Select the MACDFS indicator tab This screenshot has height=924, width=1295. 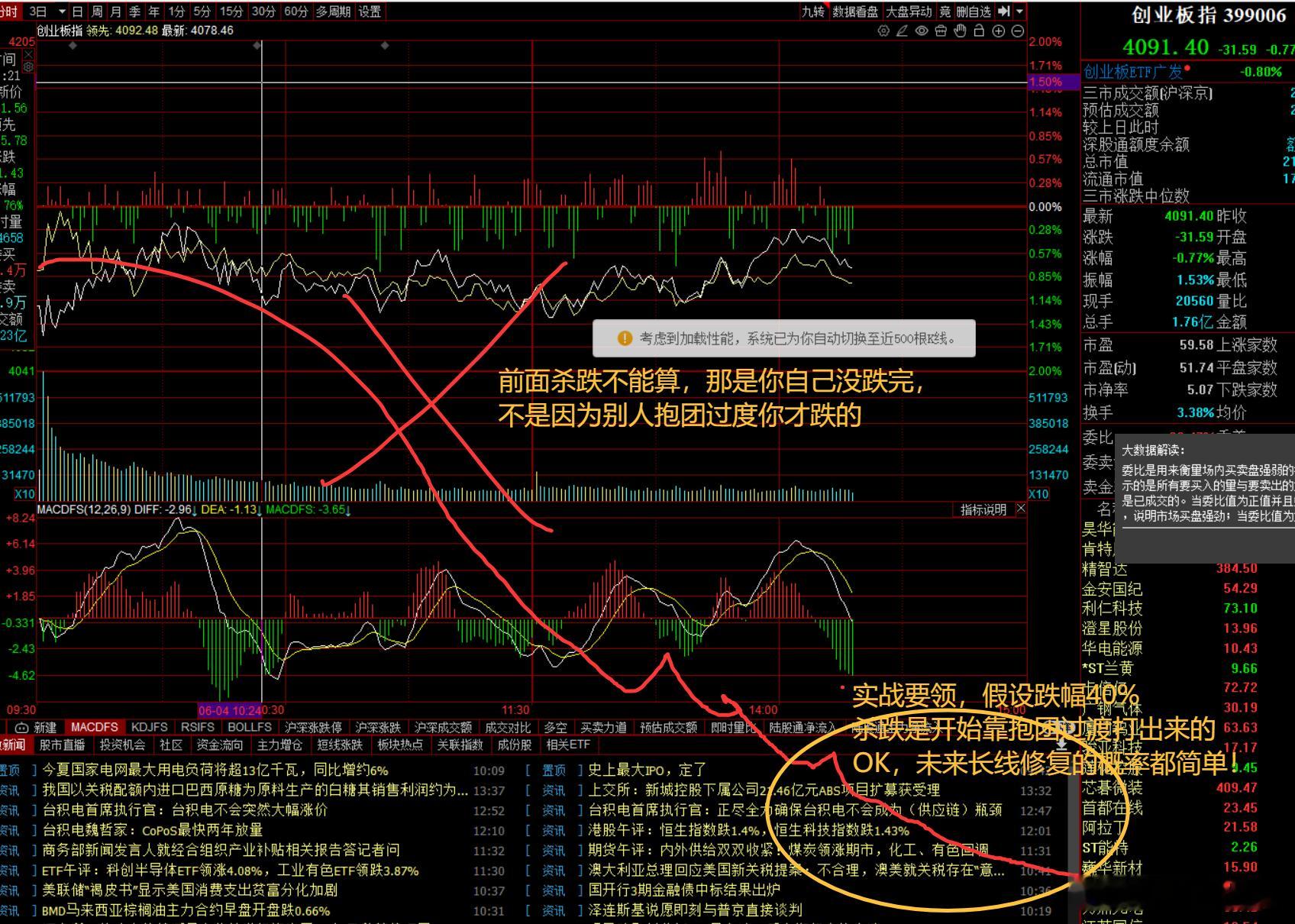point(95,727)
